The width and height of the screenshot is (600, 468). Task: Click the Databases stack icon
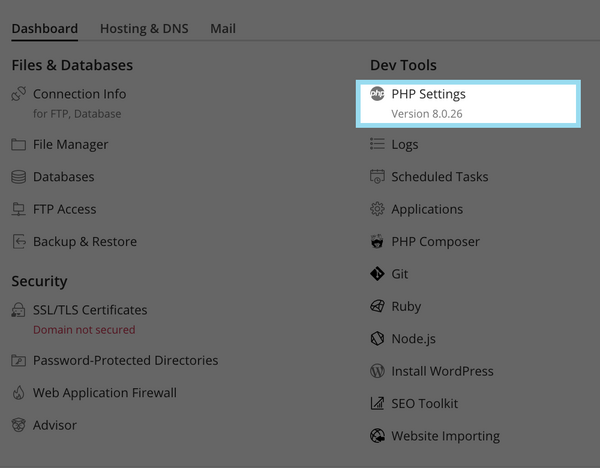click(18, 177)
